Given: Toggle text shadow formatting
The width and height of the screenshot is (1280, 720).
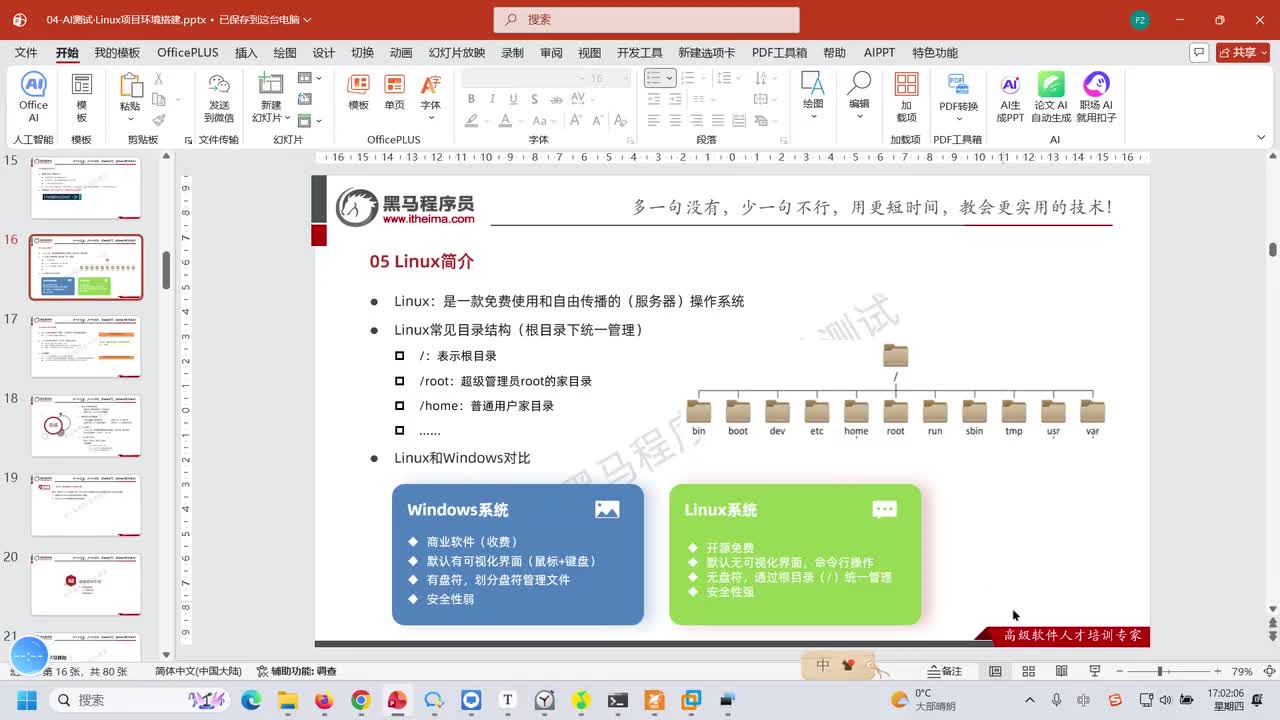Looking at the screenshot, I should click(x=535, y=99).
